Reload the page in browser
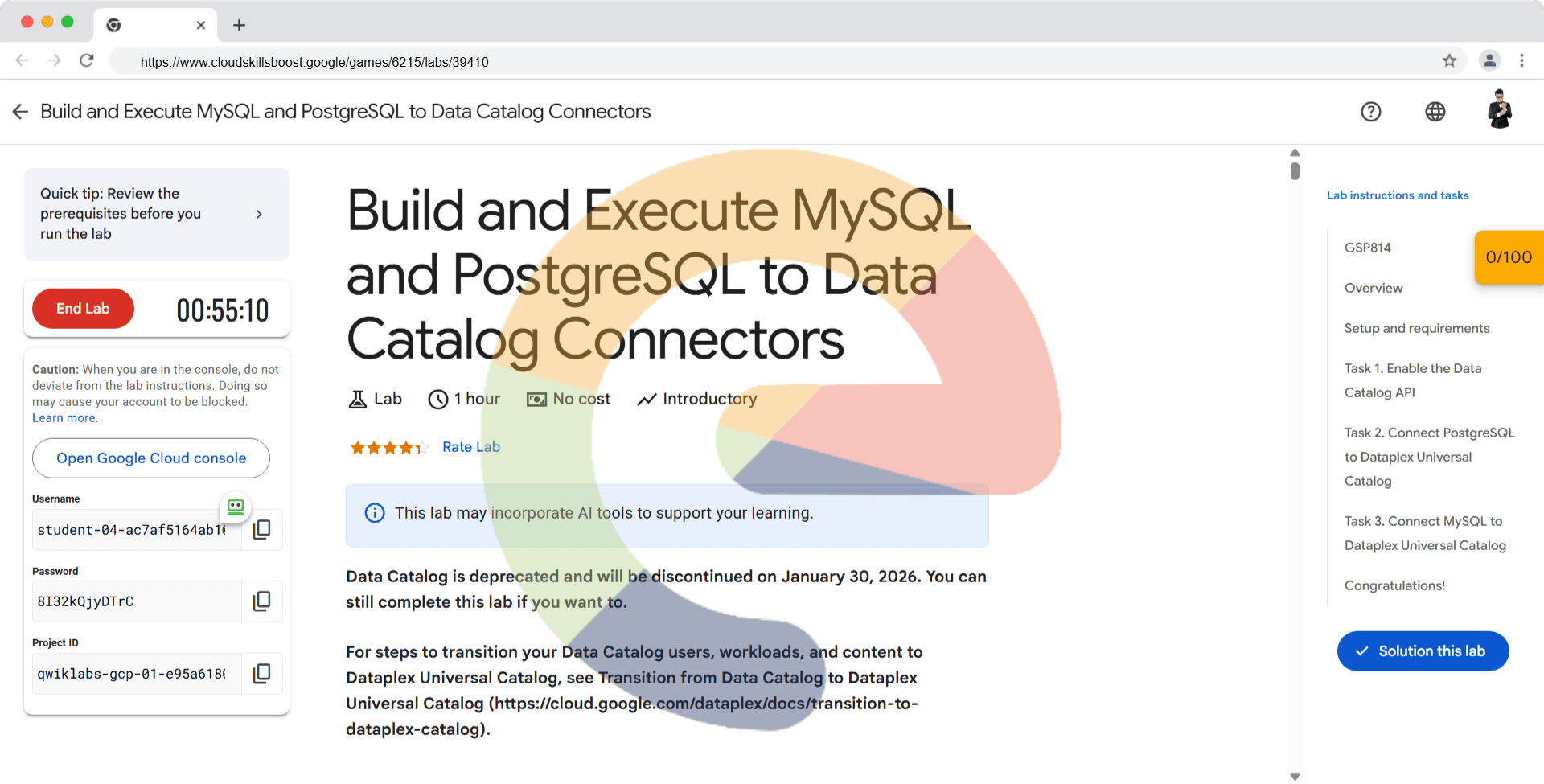 tap(87, 61)
